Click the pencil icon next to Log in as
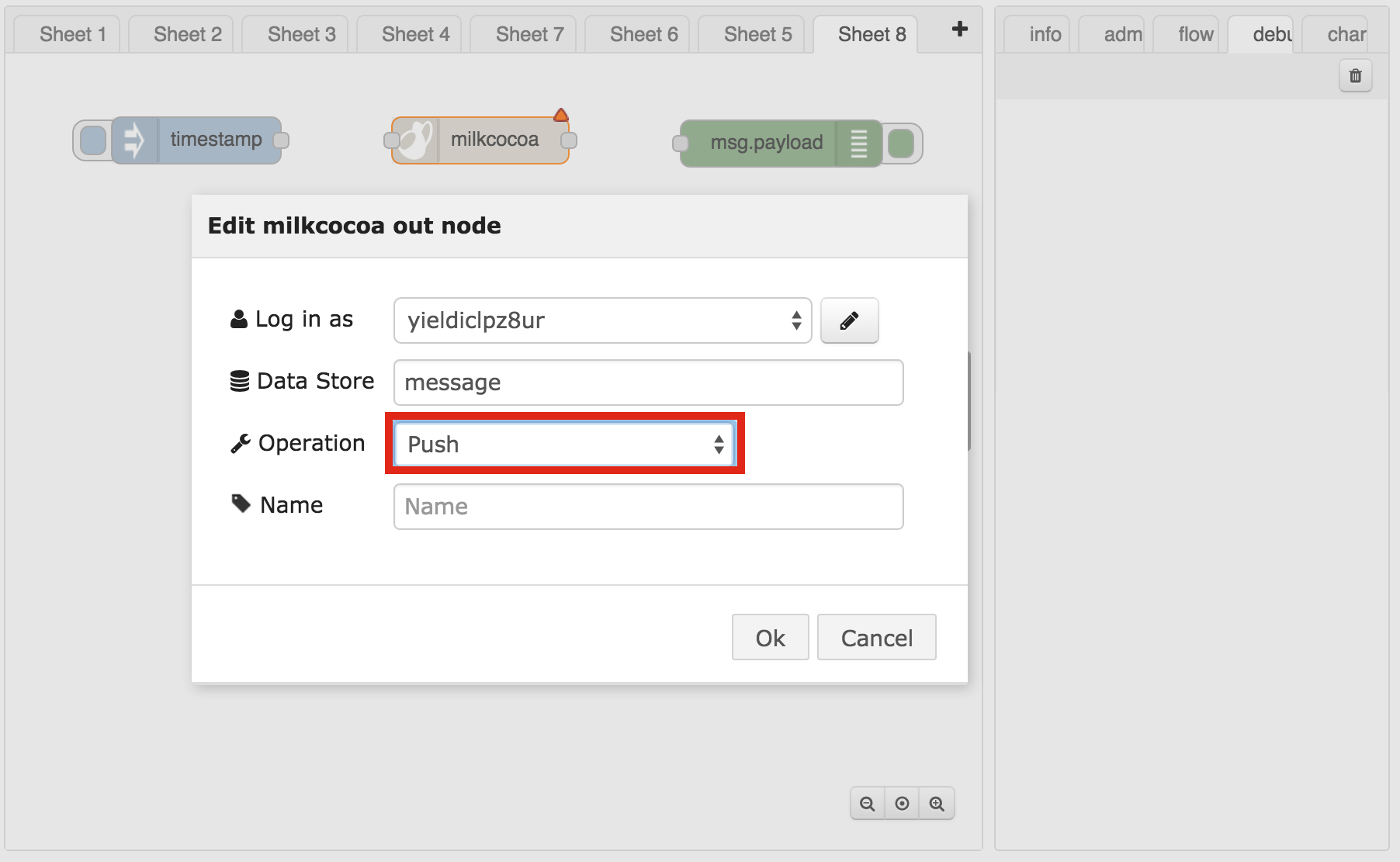 coord(849,320)
